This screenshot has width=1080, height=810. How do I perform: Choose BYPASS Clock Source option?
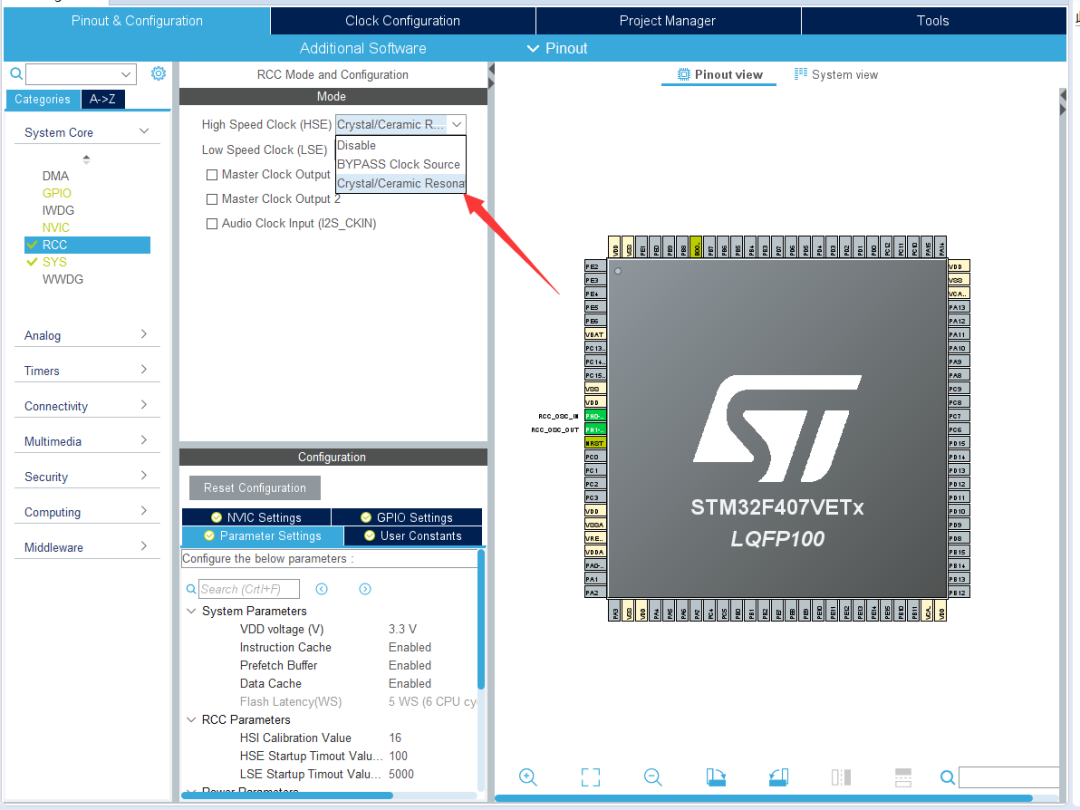(x=400, y=164)
